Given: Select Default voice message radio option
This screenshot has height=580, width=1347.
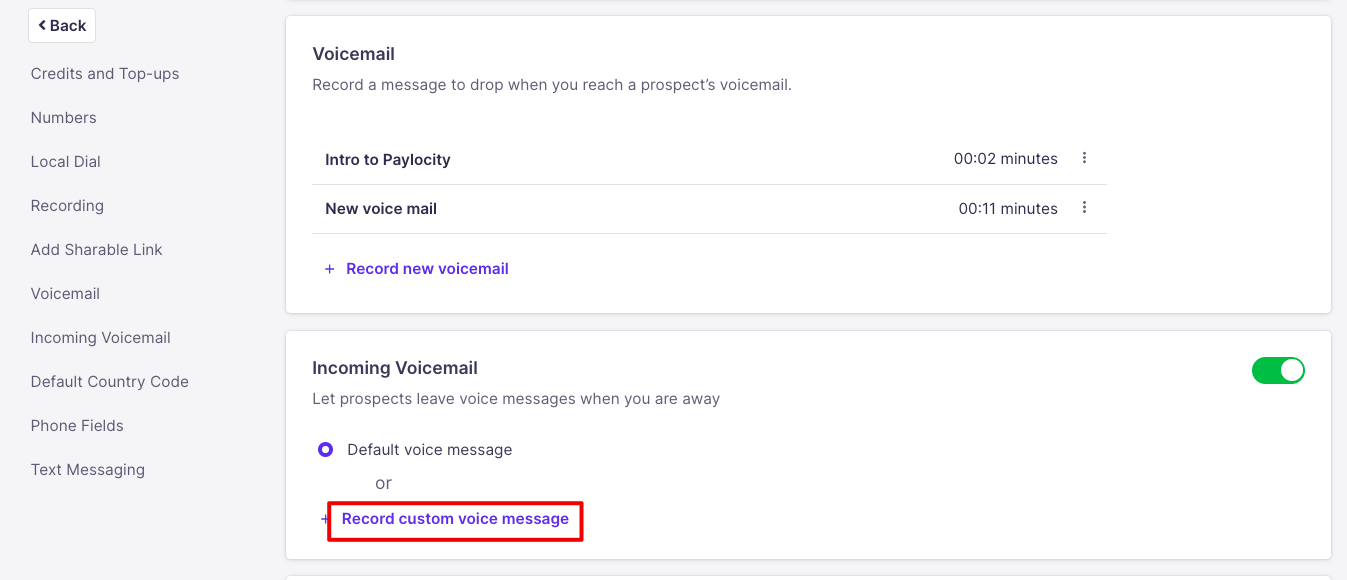Looking at the screenshot, I should click(325, 450).
